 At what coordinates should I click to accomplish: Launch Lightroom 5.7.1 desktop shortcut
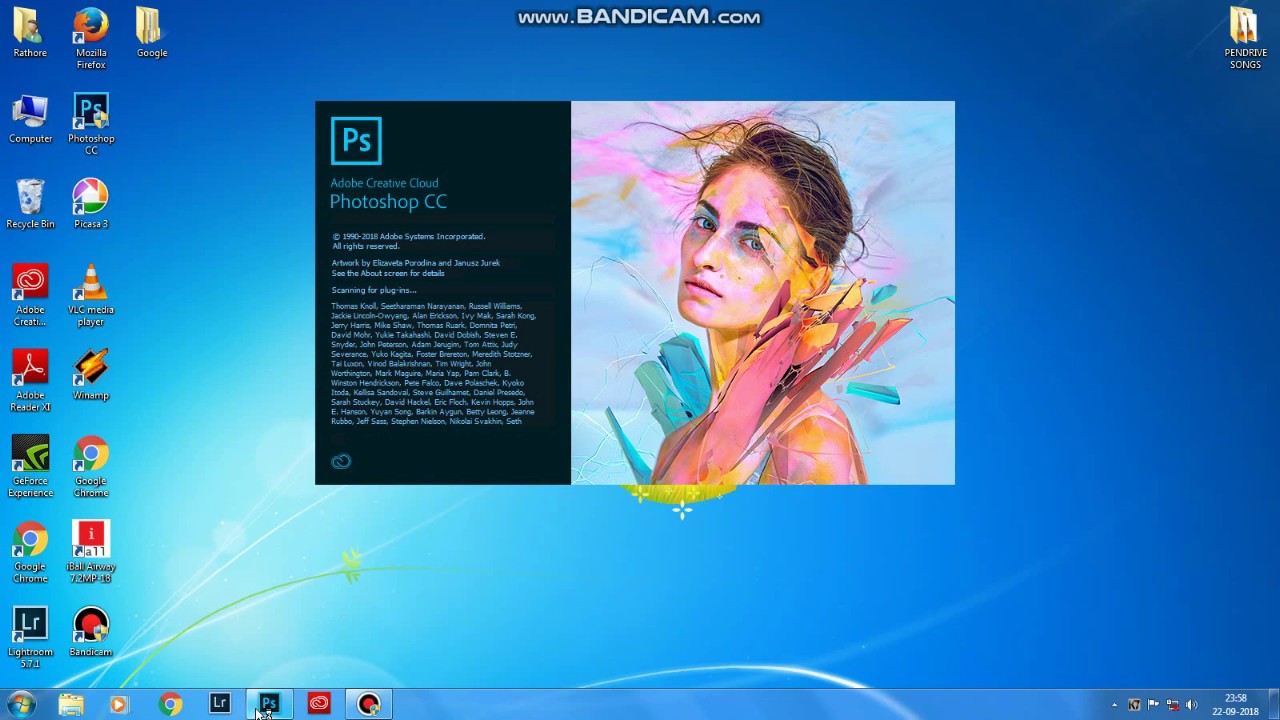(30, 638)
